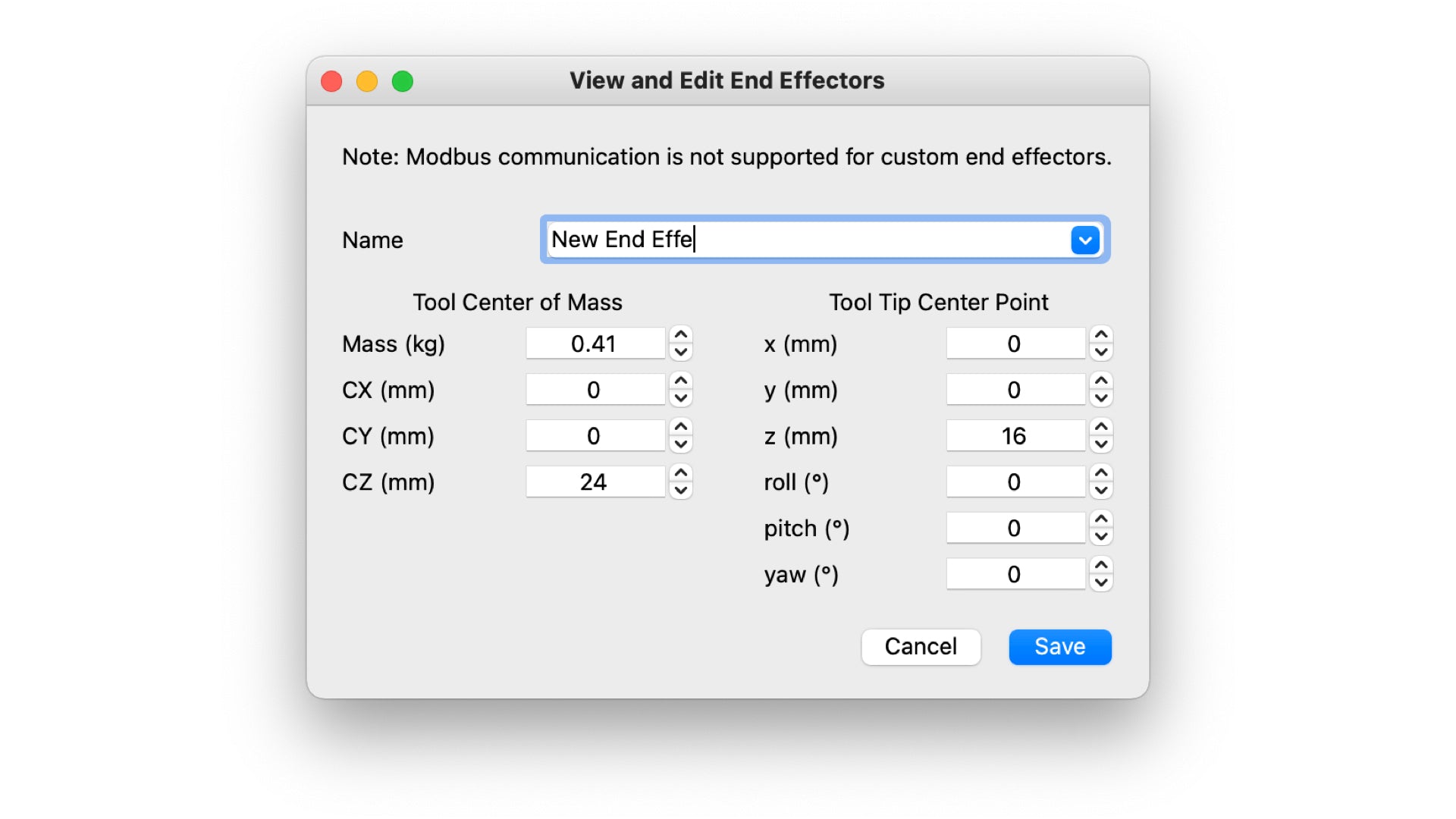Increment the pitch (°) stepper

1101,519
